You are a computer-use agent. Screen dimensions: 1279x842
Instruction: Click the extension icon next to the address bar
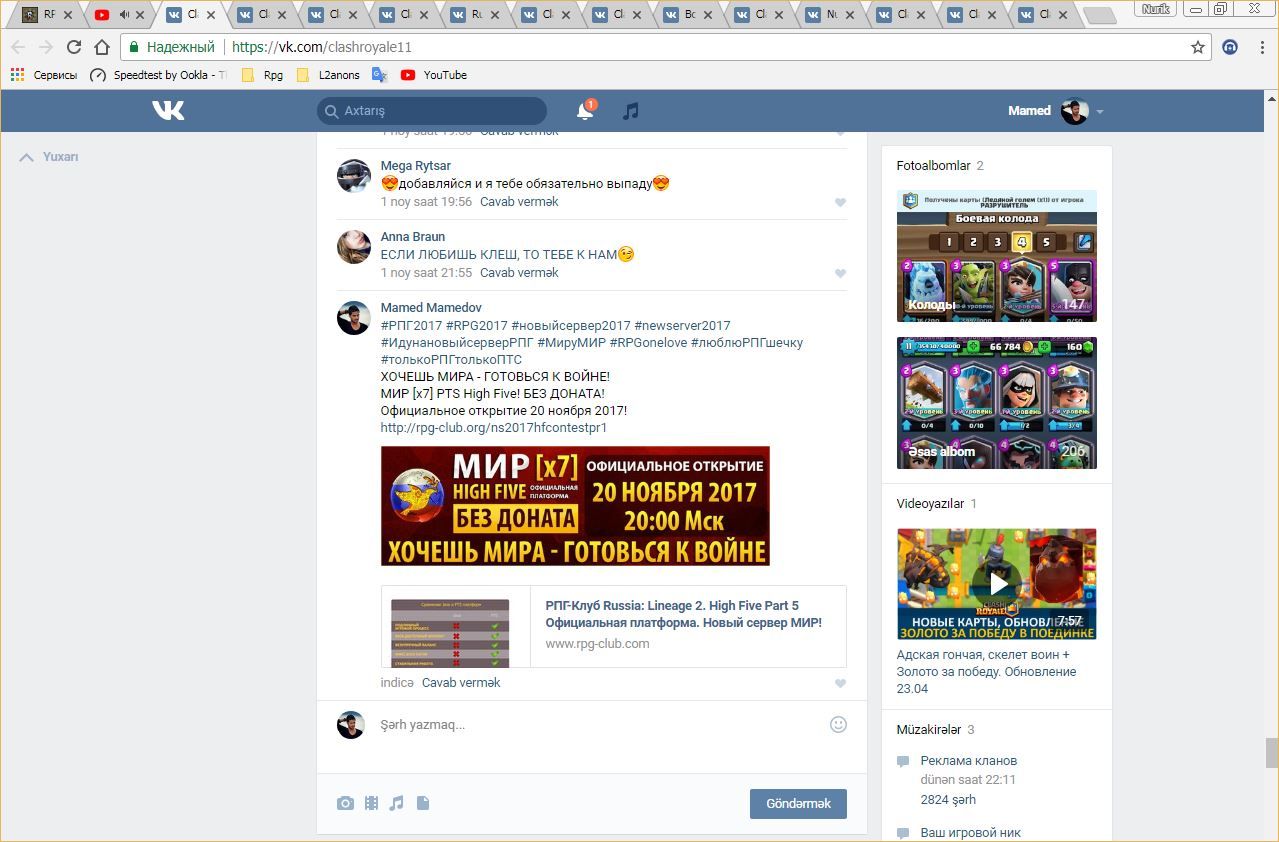(1230, 47)
